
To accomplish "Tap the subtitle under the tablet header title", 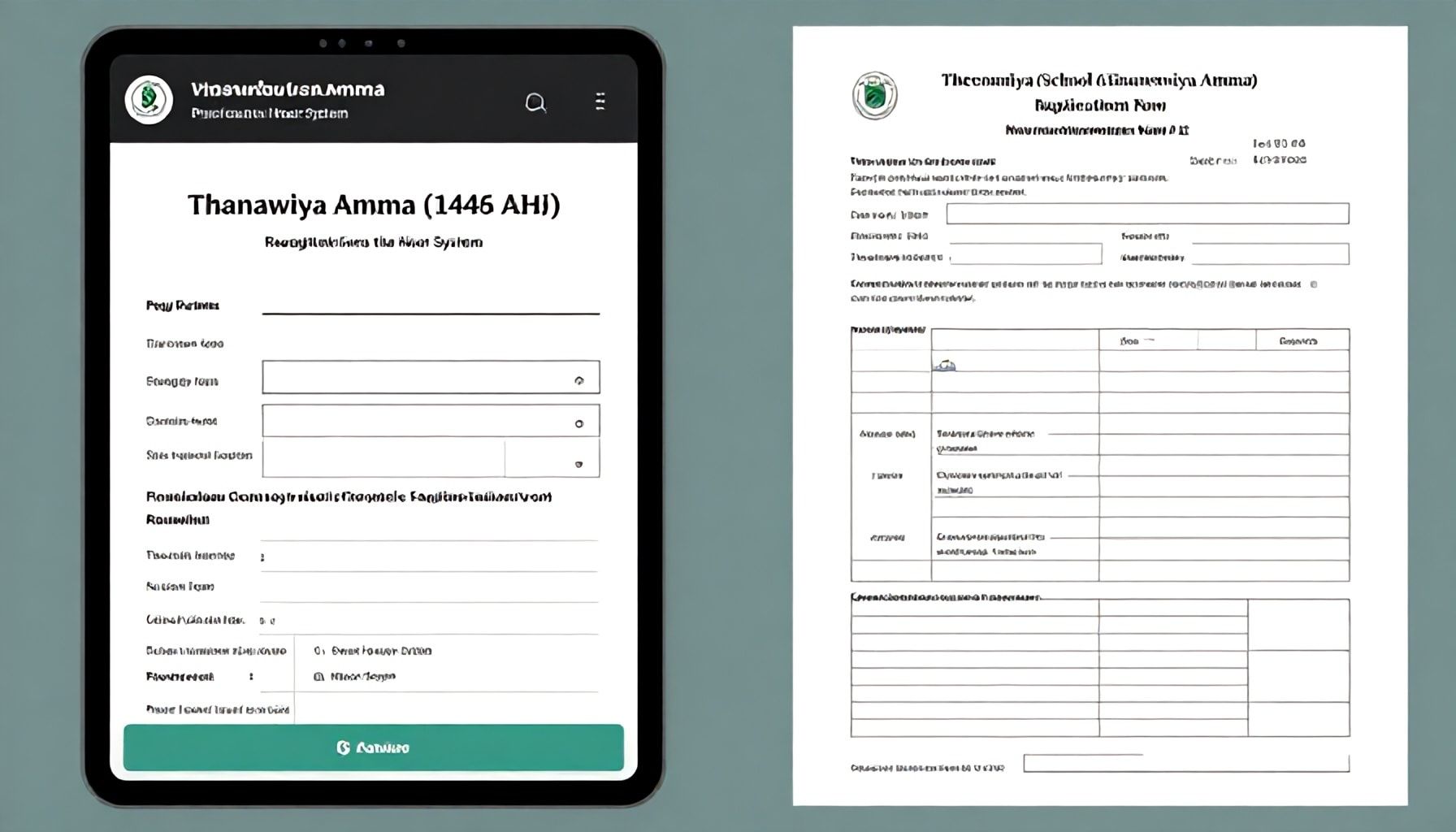I will click(269, 113).
